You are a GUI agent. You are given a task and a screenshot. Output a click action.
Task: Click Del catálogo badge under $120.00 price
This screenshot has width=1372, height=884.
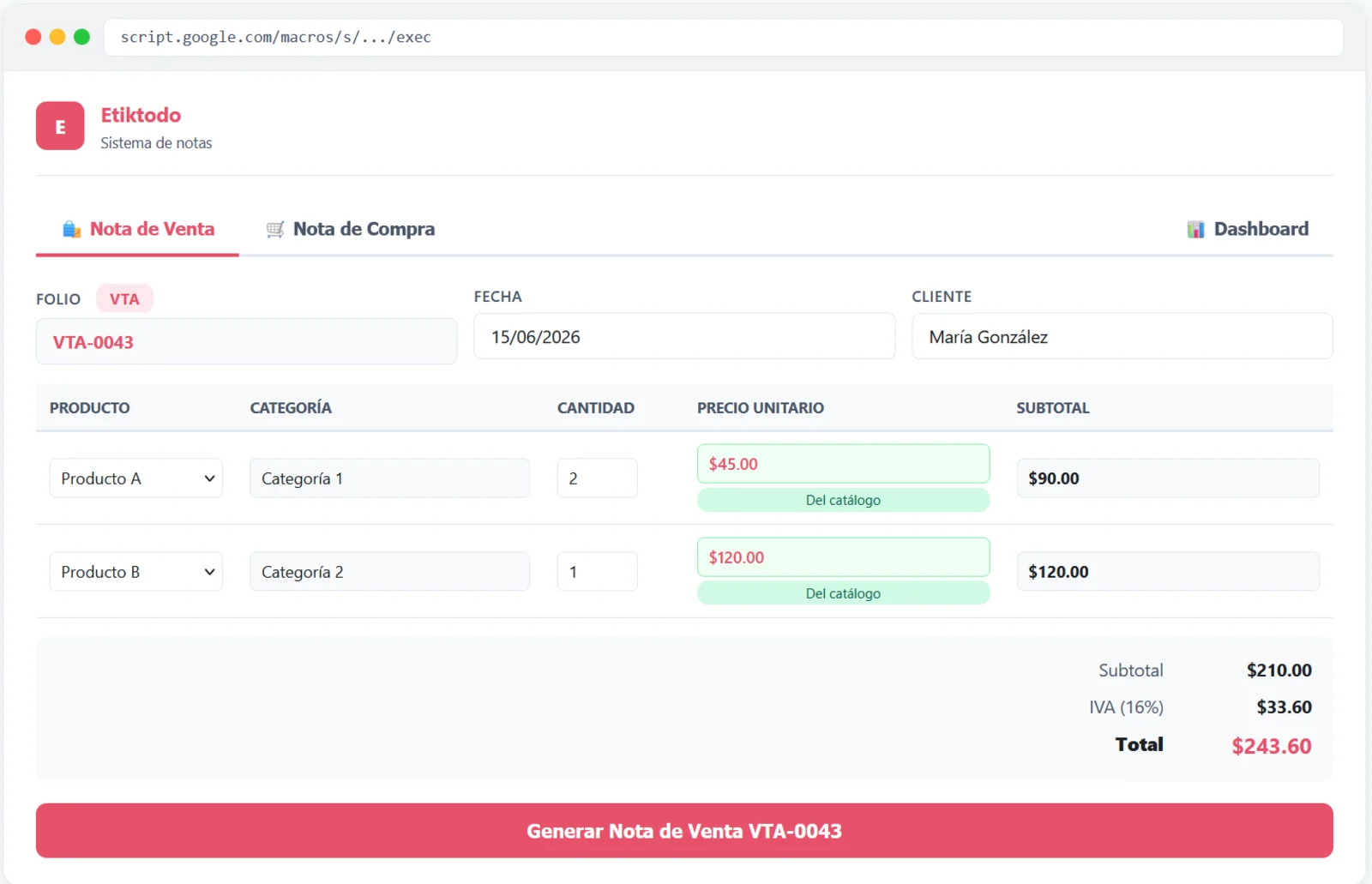(x=844, y=593)
